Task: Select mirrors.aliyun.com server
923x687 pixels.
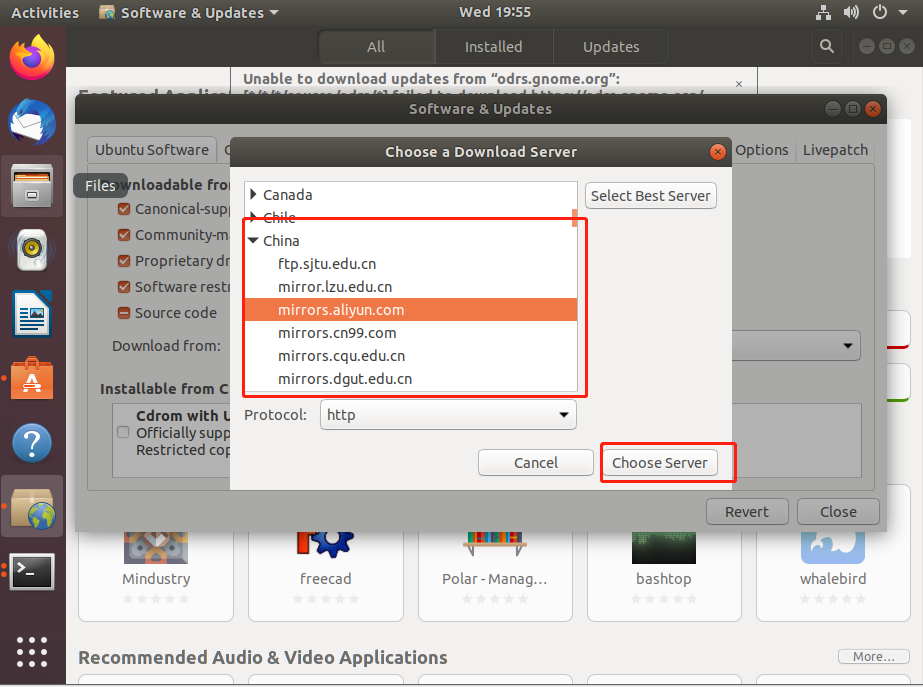Action: pyautogui.click(x=410, y=310)
